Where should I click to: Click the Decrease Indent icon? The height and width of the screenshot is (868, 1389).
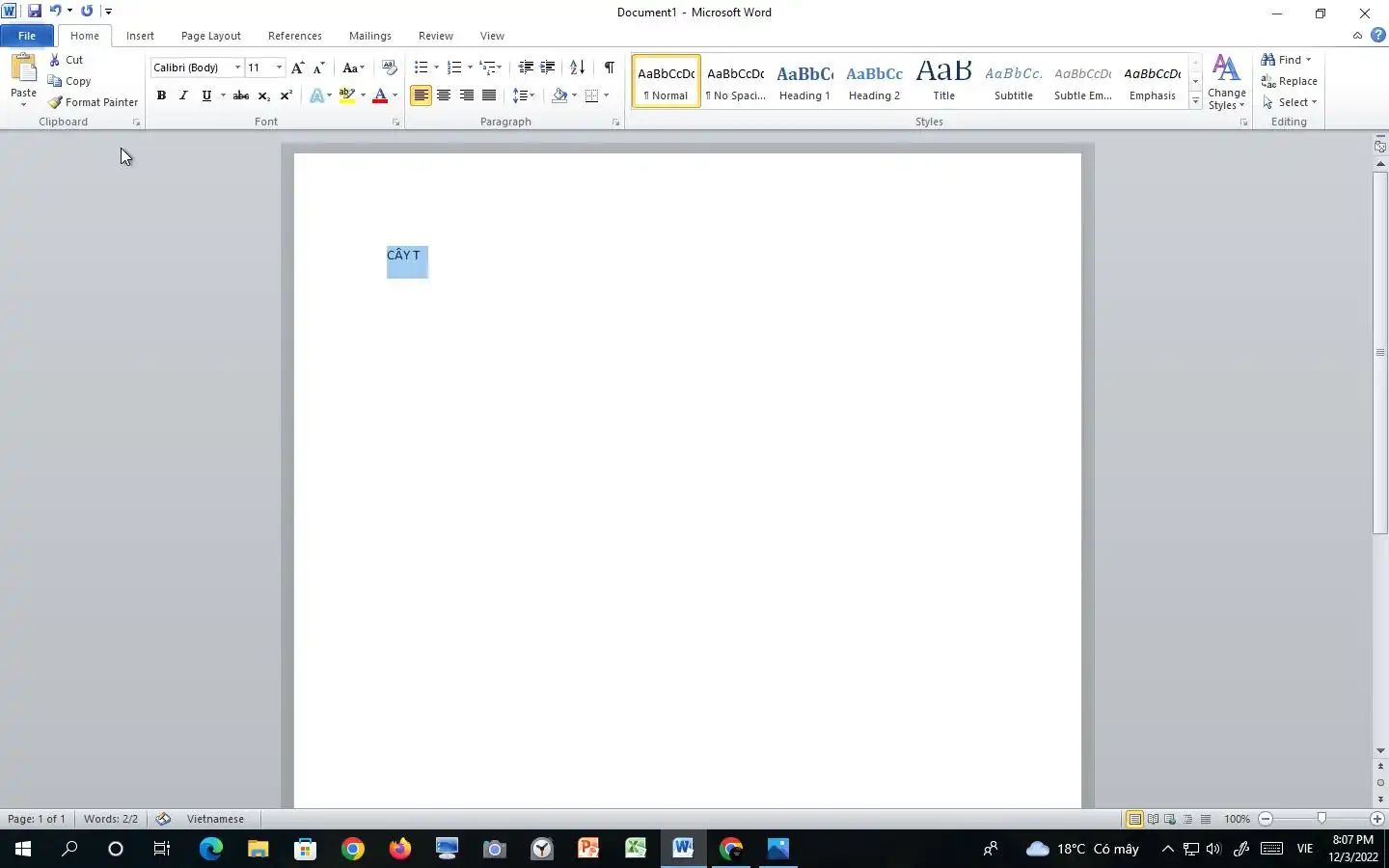(526, 68)
